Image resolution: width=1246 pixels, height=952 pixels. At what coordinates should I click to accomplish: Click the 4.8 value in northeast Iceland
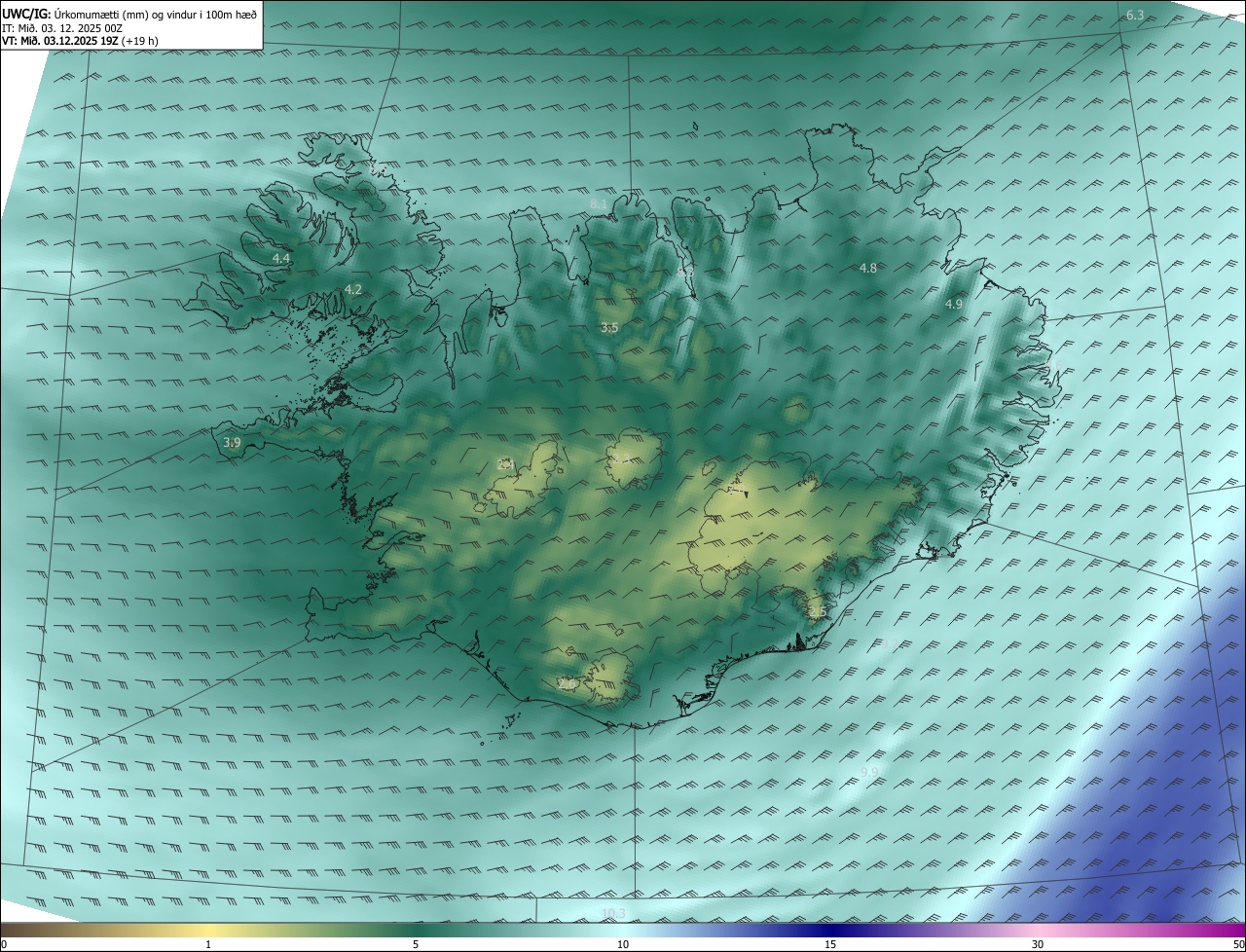click(x=868, y=268)
